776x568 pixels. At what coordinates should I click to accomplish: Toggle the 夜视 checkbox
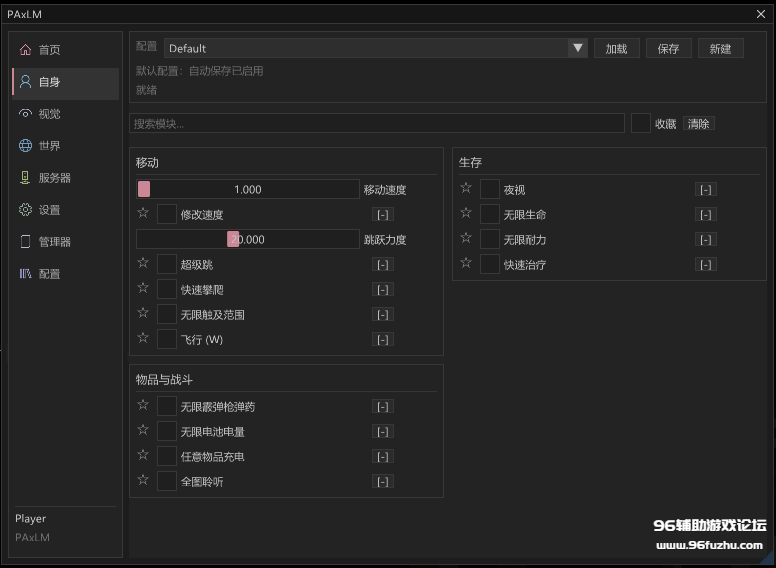(x=490, y=189)
